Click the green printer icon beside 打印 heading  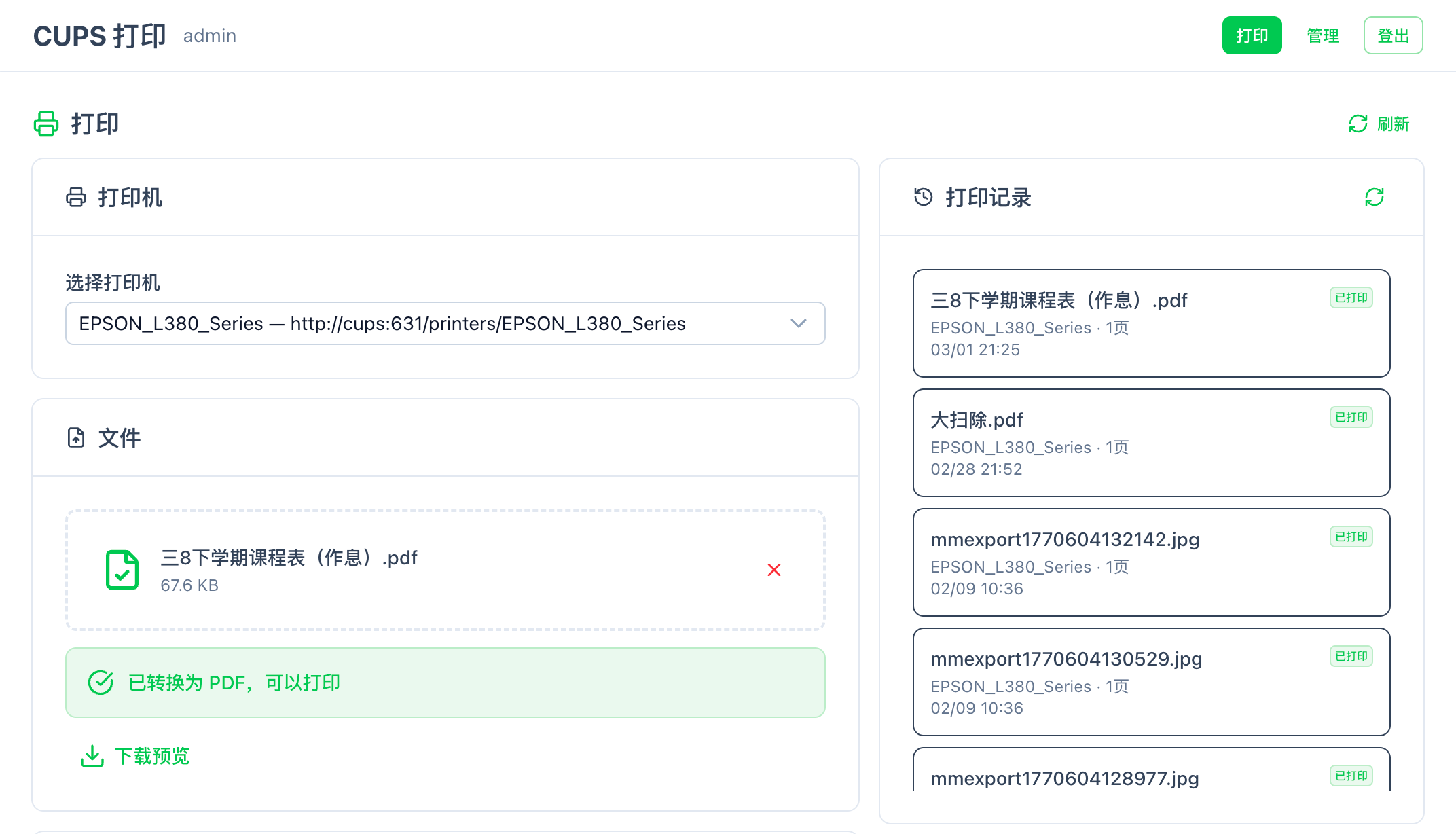[x=46, y=124]
